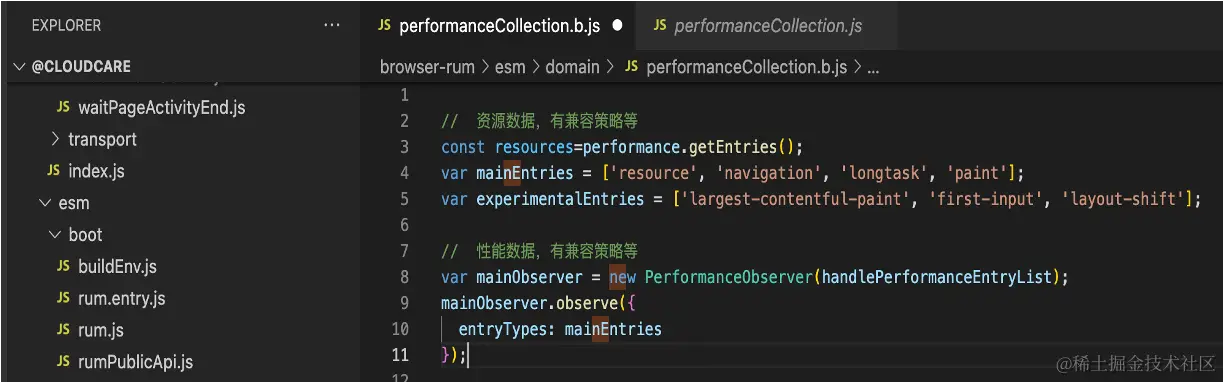Click EXPLORER panel title
This screenshot has width=1224, height=382.
point(66,26)
